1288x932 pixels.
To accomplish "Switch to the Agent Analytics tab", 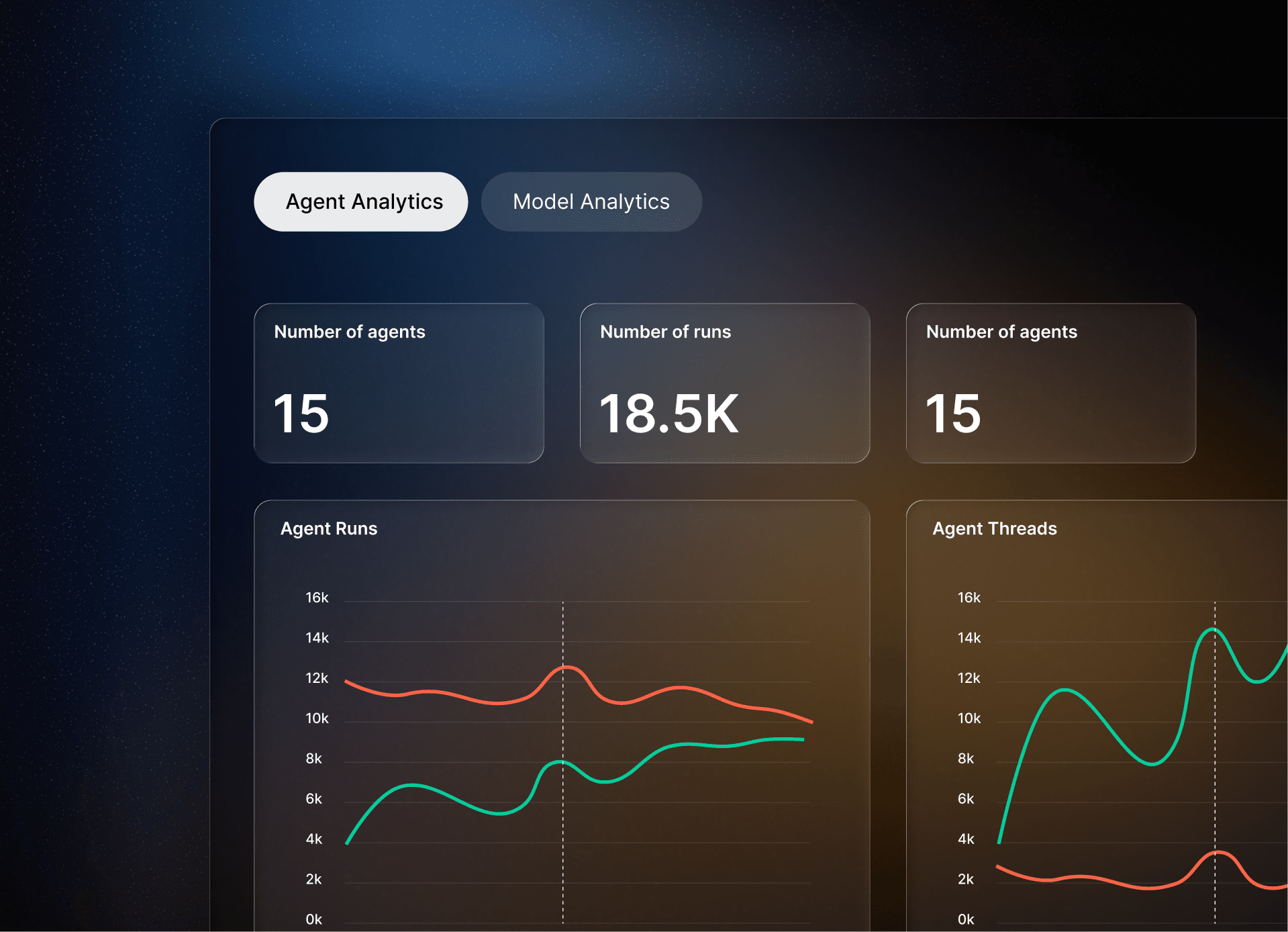I will tap(361, 201).
